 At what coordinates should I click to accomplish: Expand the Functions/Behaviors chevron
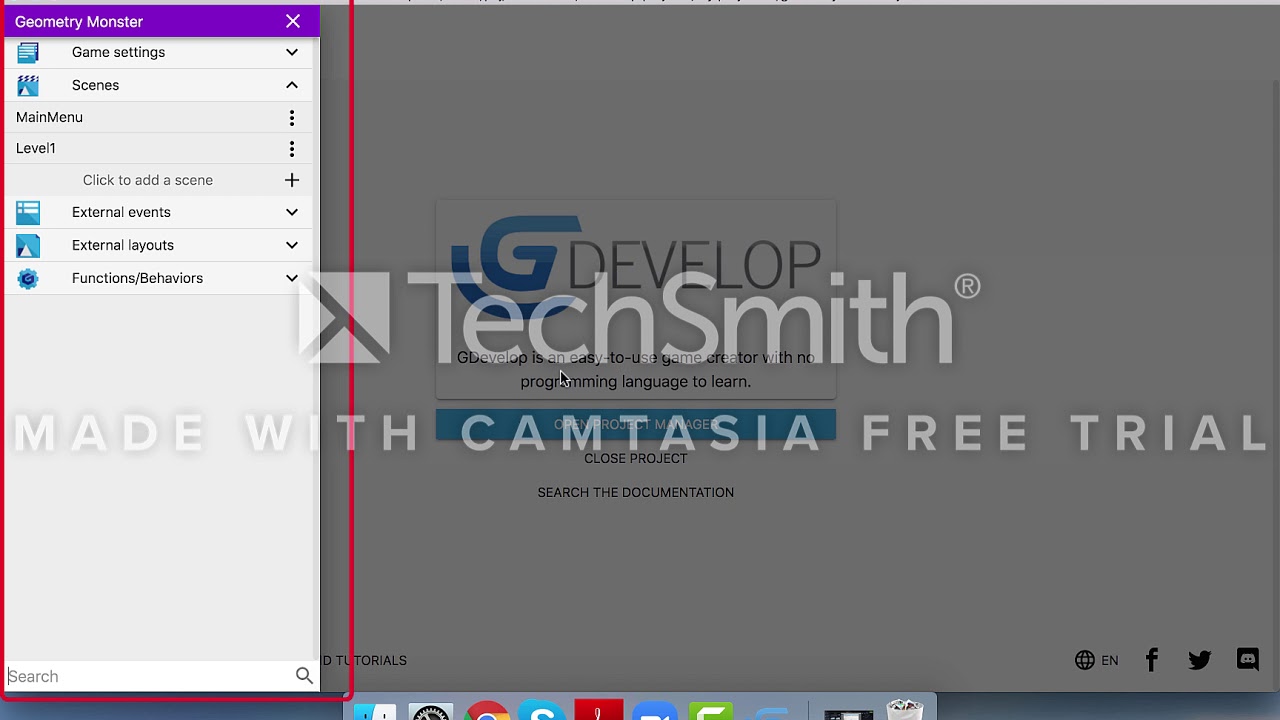(x=292, y=278)
